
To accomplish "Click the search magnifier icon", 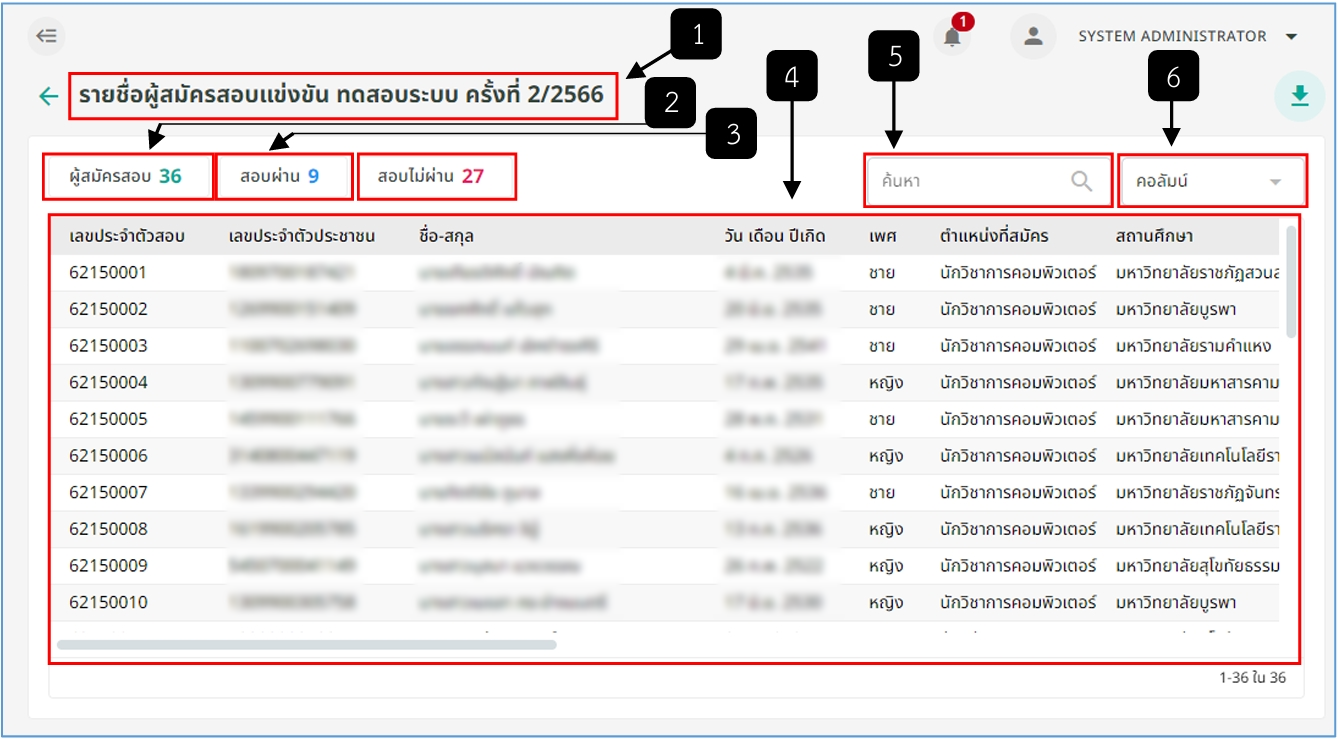I will (x=1081, y=181).
